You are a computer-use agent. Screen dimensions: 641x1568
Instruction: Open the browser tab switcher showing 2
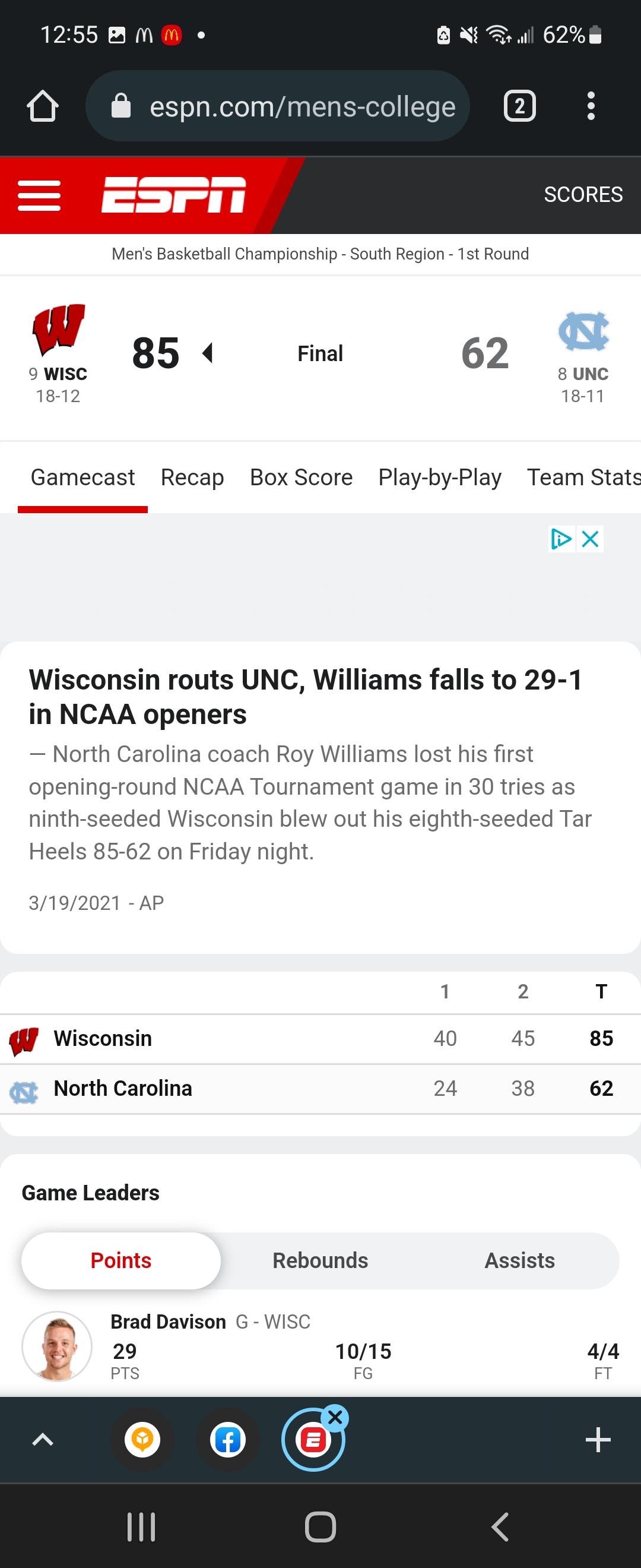pyautogui.click(x=520, y=106)
